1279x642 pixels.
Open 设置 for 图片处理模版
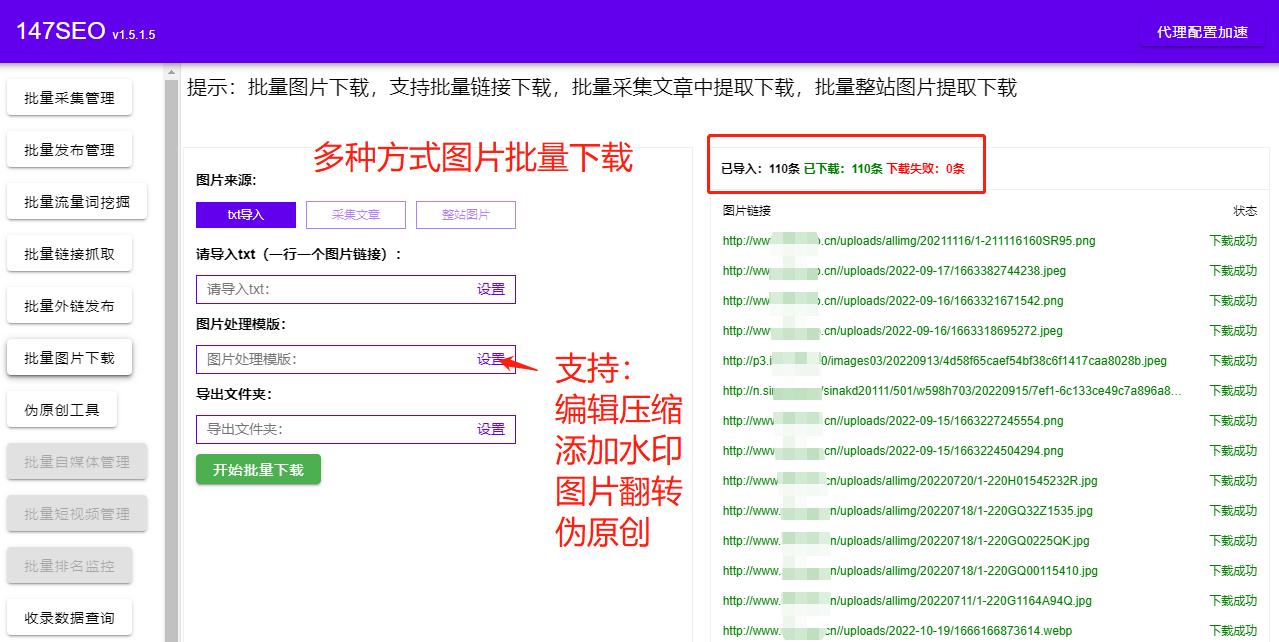pyautogui.click(x=491, y=359)
